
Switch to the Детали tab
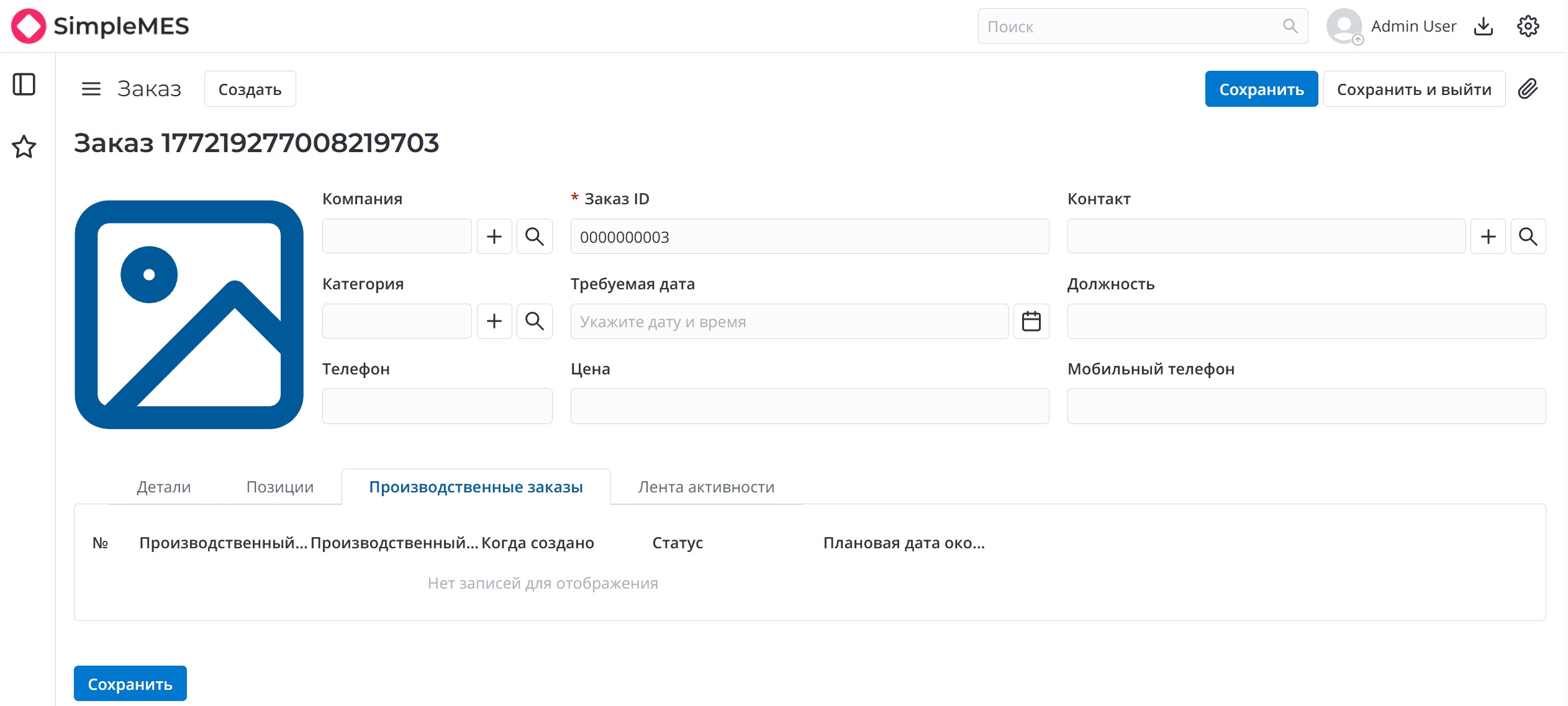(164, 487)
